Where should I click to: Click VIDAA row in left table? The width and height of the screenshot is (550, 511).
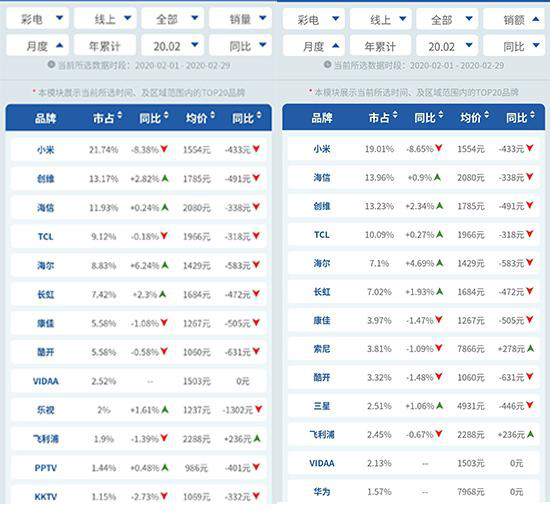[139, 381]
